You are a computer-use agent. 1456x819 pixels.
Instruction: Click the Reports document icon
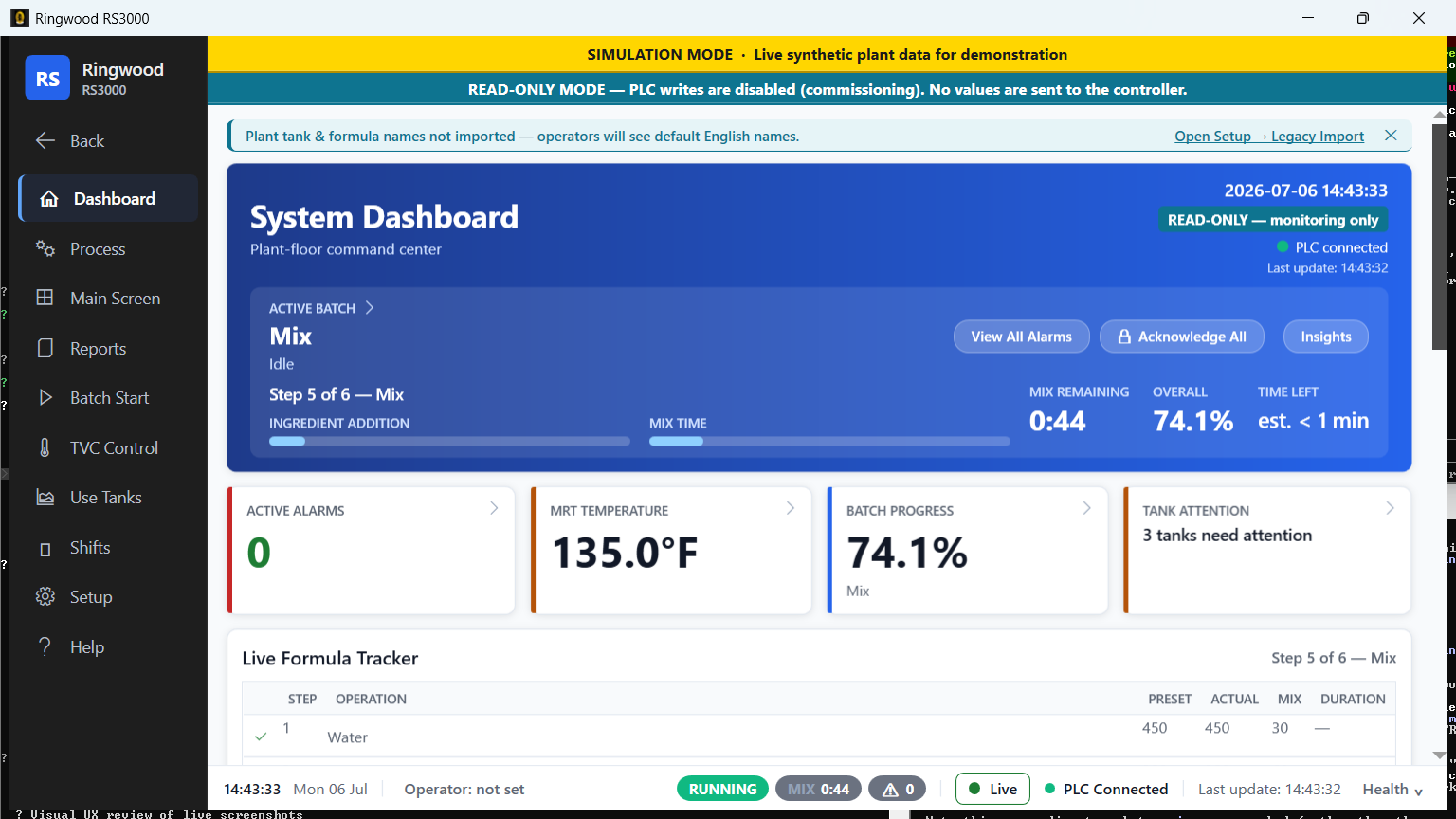pyautogui.click(x=45, y=348)
